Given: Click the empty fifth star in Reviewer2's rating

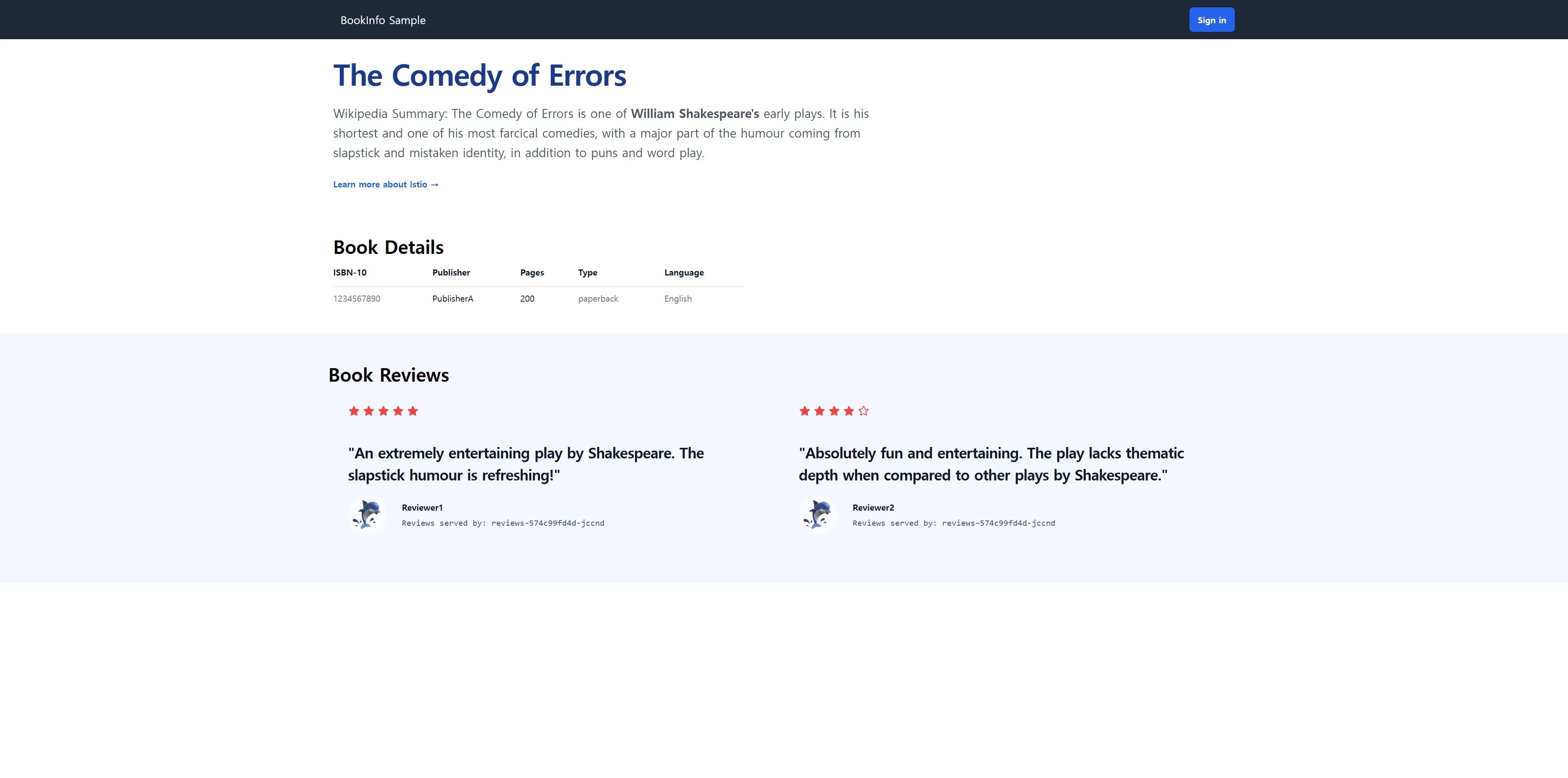Looking at the screenshot, I should (864, 411).
